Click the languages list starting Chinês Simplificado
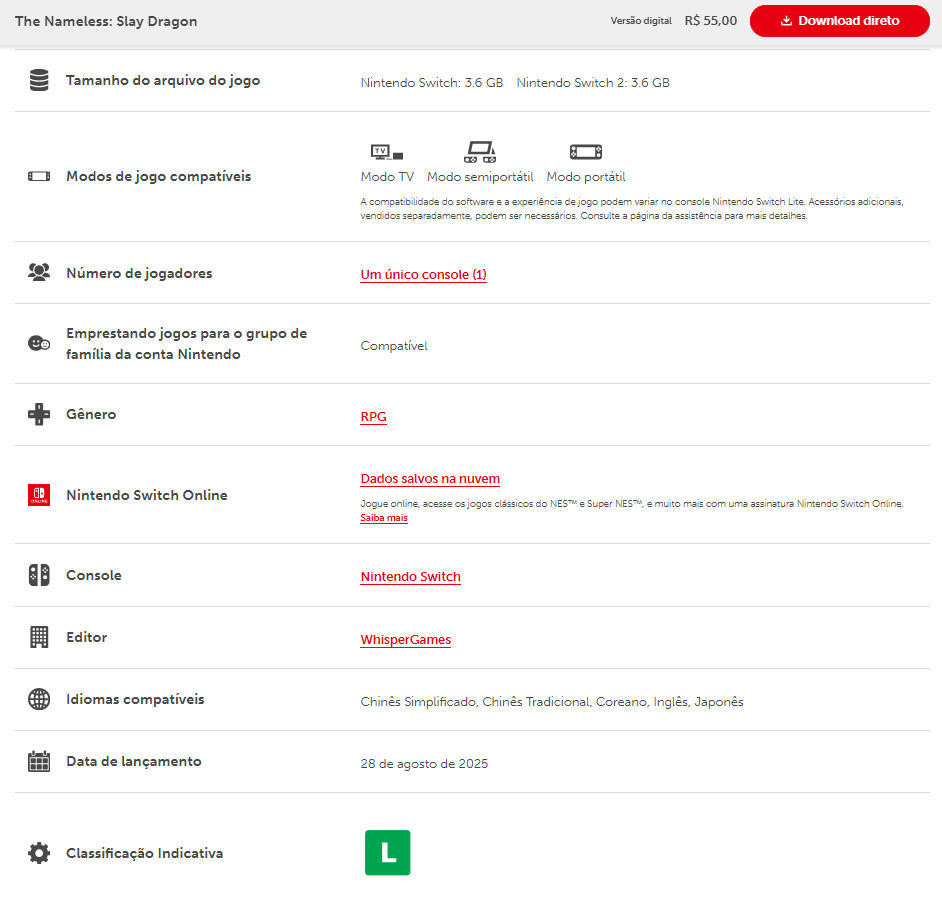 (552, 702)
